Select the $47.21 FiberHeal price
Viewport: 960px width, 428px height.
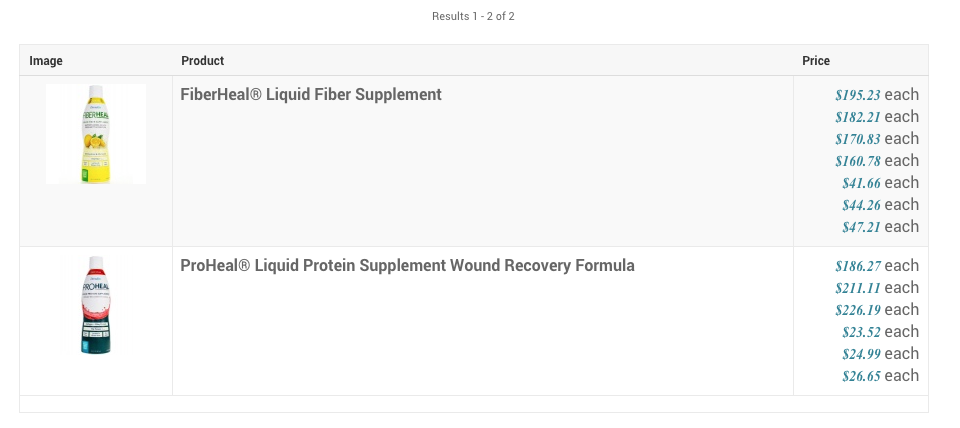tap(861, 227)
